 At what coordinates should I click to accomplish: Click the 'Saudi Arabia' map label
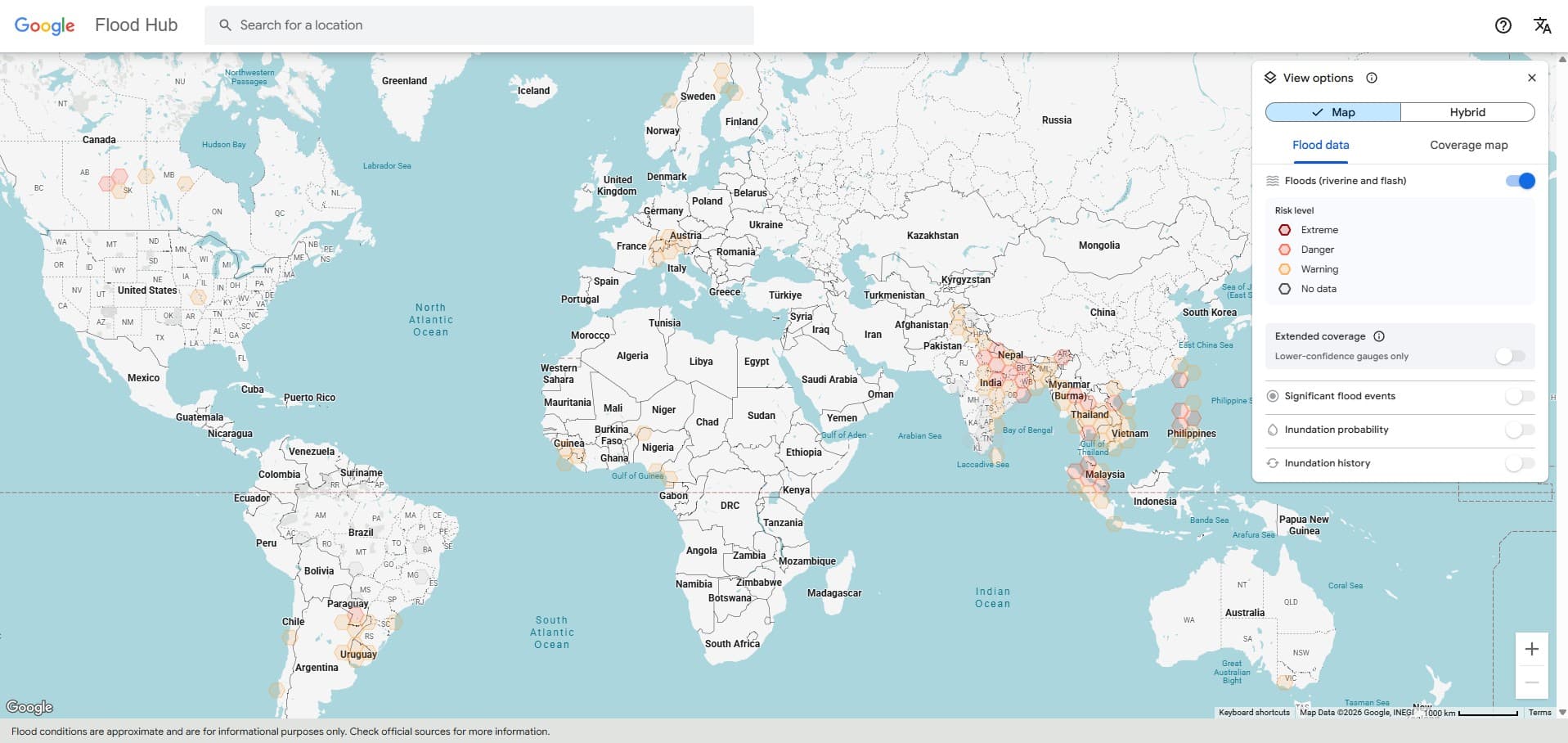click(x=829, y=380)
